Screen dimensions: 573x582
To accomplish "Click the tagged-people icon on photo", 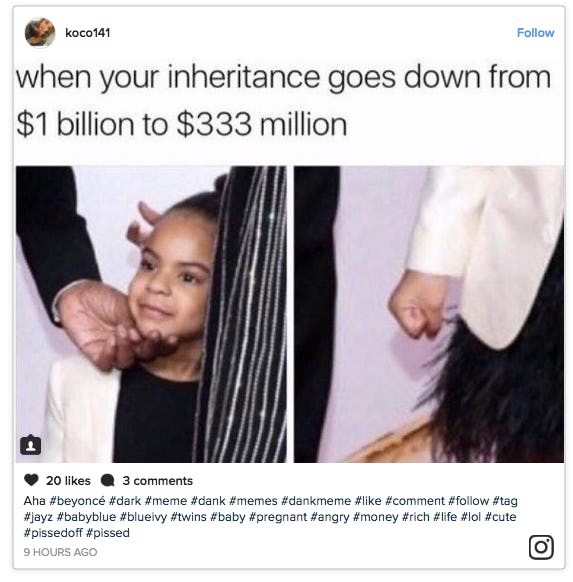I will 30,445.
